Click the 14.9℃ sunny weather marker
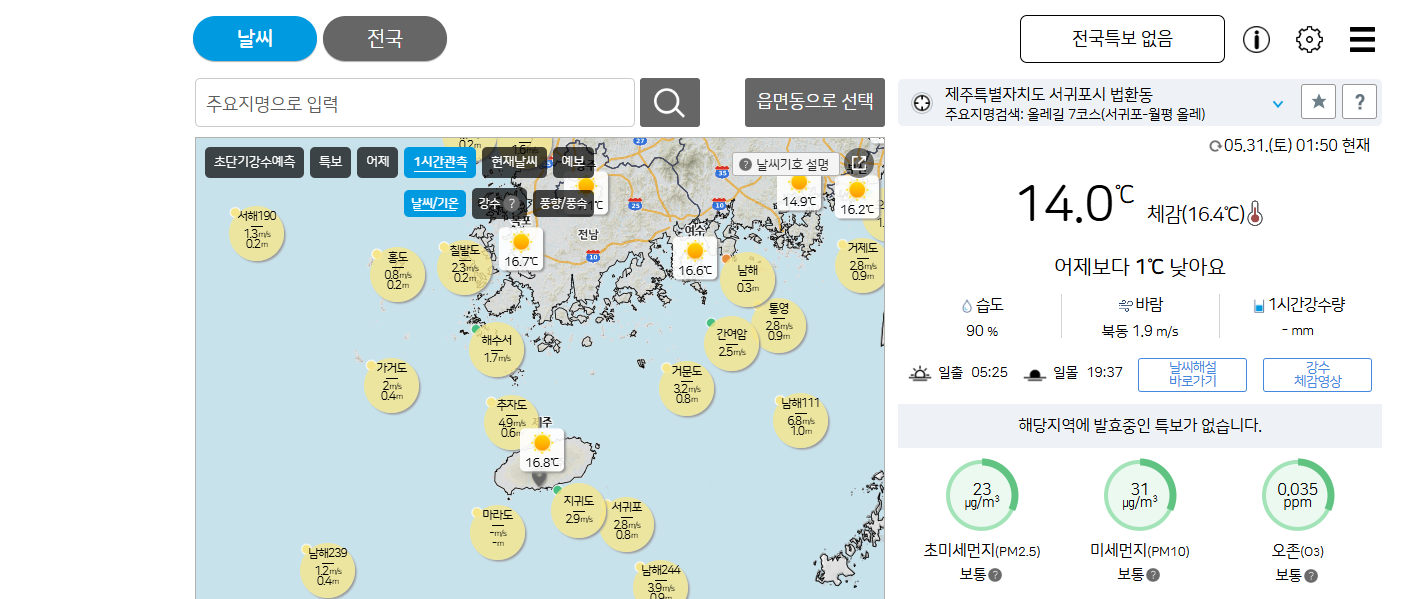 (x=799, y=191)
